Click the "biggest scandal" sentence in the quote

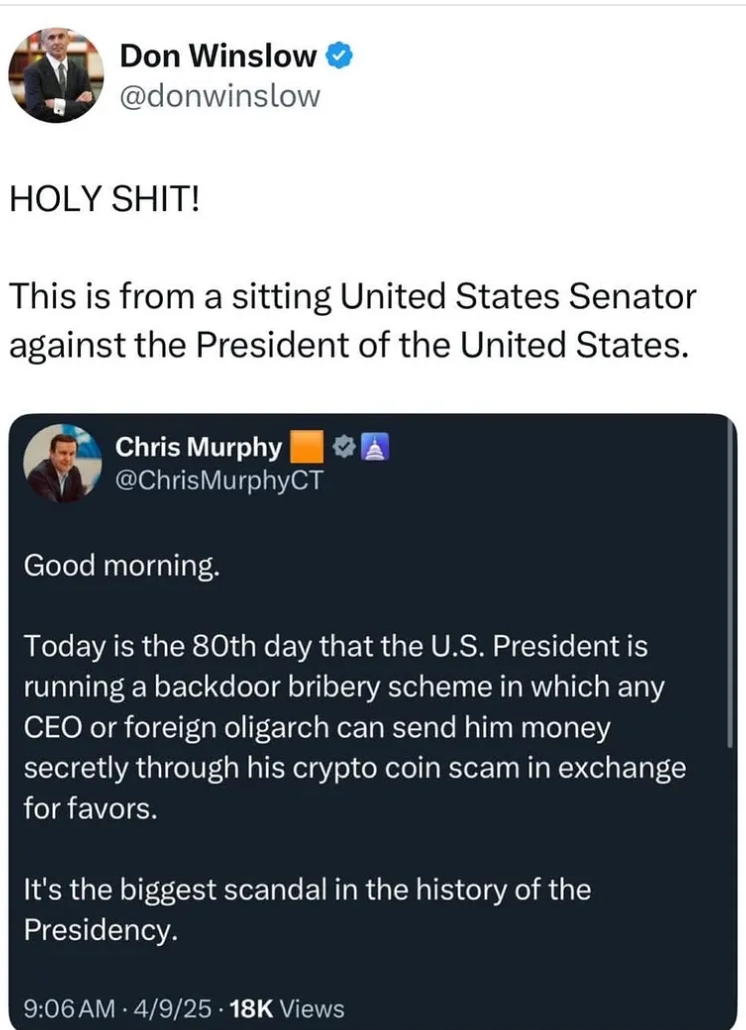pos(305,908)
